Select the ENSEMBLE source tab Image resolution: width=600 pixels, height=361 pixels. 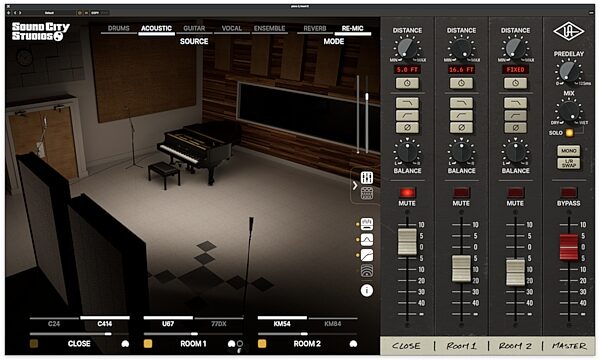point(269,28)
